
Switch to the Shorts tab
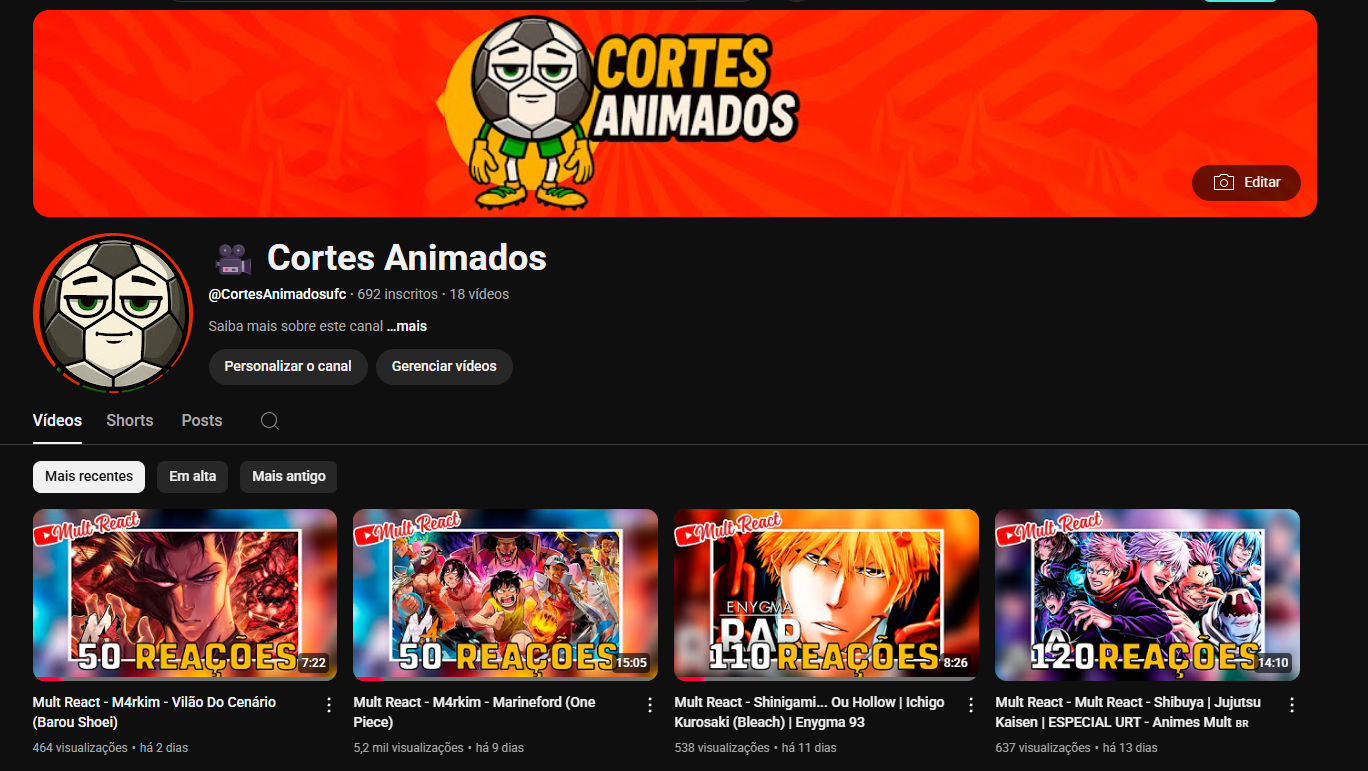click(x=130, y=421)
